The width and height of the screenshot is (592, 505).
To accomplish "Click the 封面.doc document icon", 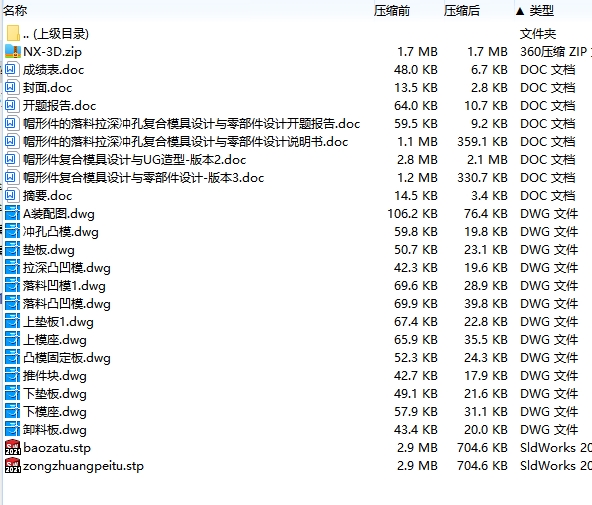I will (x=11, y=88).
